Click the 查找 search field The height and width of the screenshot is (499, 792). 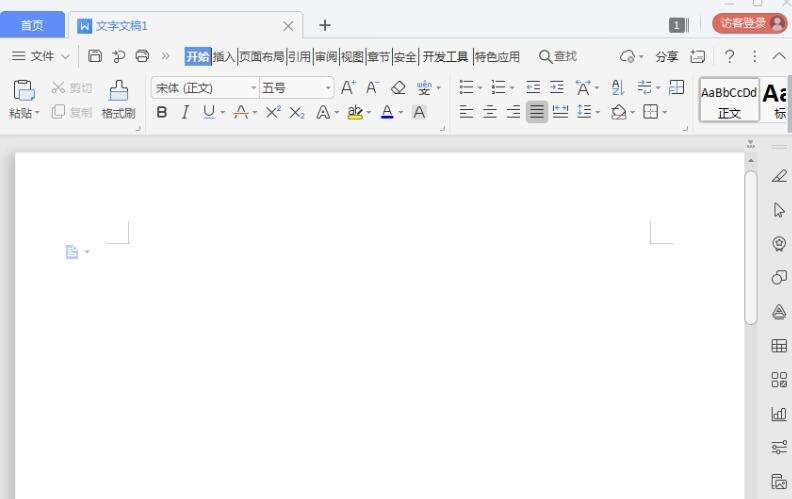click(x=558, y=56)
